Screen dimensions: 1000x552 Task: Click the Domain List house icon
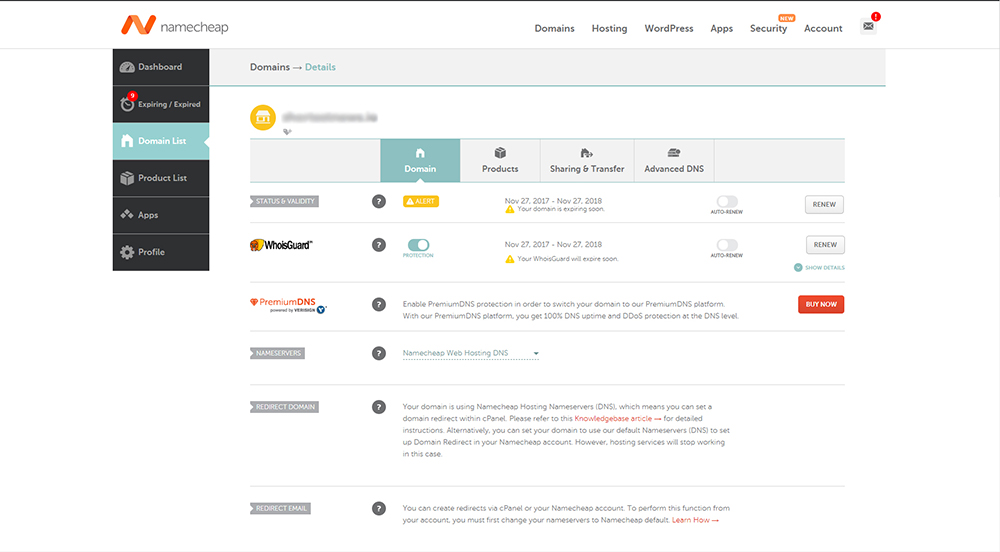127,141
